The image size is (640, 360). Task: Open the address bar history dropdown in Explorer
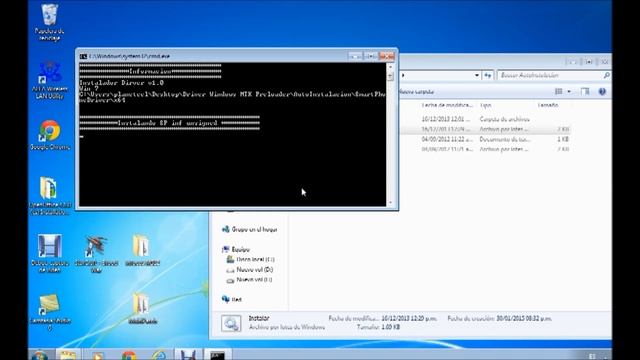click(x=477, y=75)
